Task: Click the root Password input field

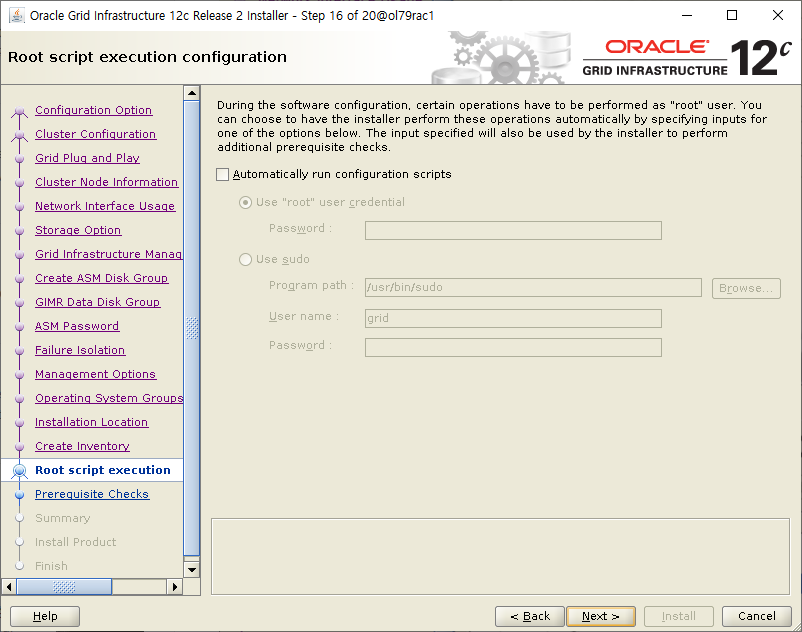Action: (x=513, y=231)
